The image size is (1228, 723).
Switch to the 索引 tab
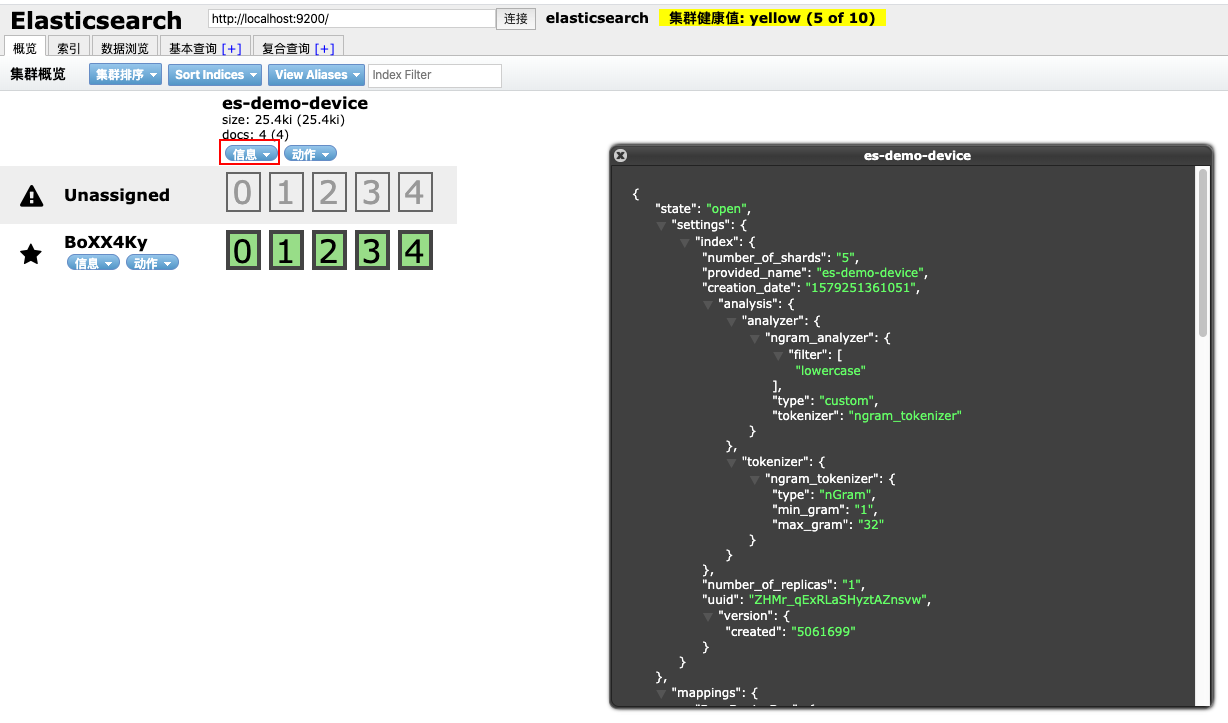tap(69, 48)
